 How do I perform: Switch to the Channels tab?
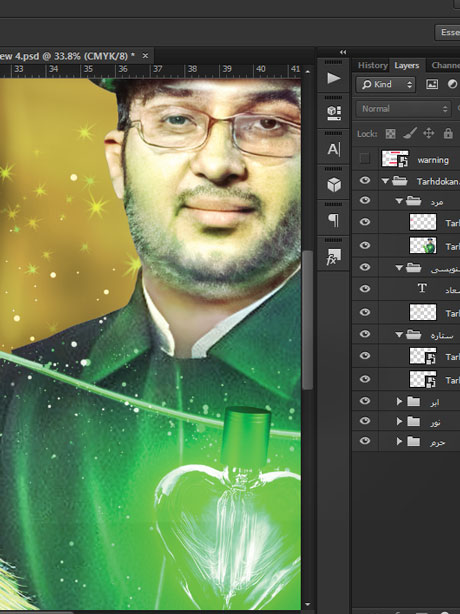(x=446, y=65)
